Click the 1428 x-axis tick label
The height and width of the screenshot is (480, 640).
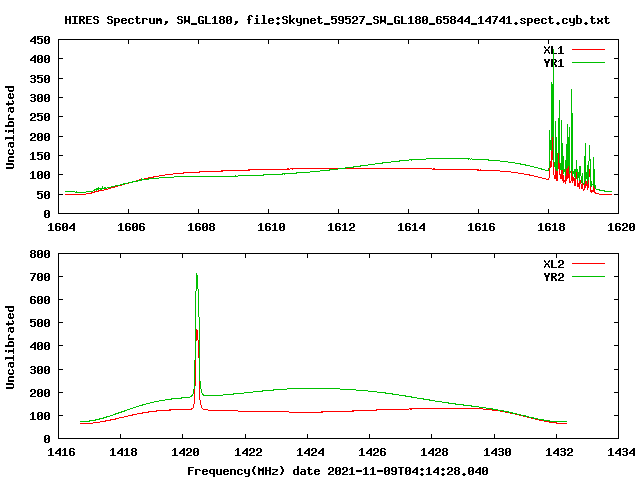pos(434,452)
